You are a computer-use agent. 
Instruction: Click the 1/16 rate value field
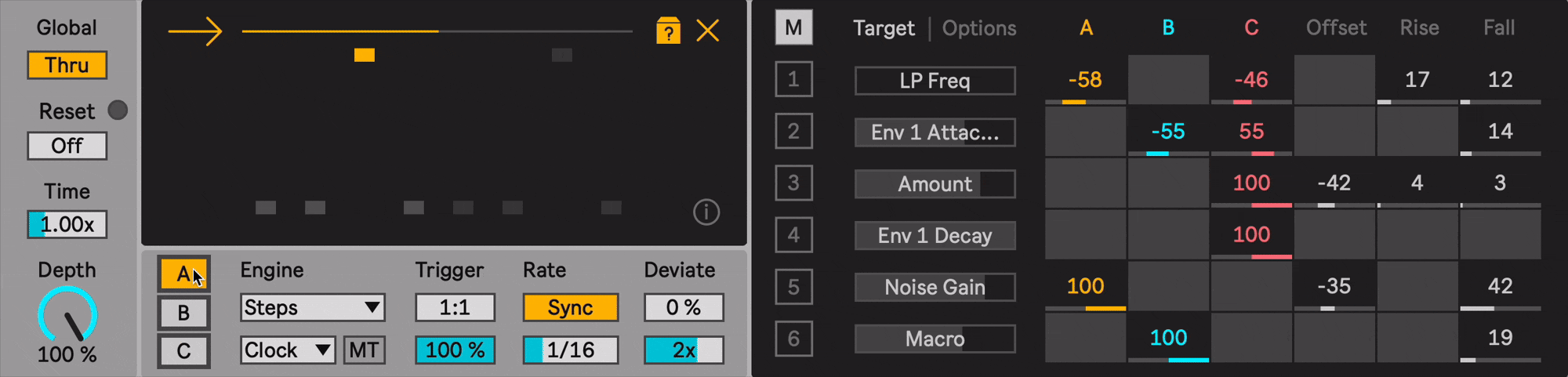pos(570,350)
